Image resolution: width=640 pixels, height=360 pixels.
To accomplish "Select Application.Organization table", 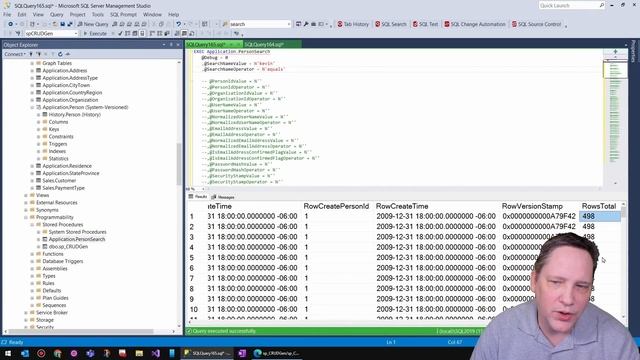I will 70,100.
